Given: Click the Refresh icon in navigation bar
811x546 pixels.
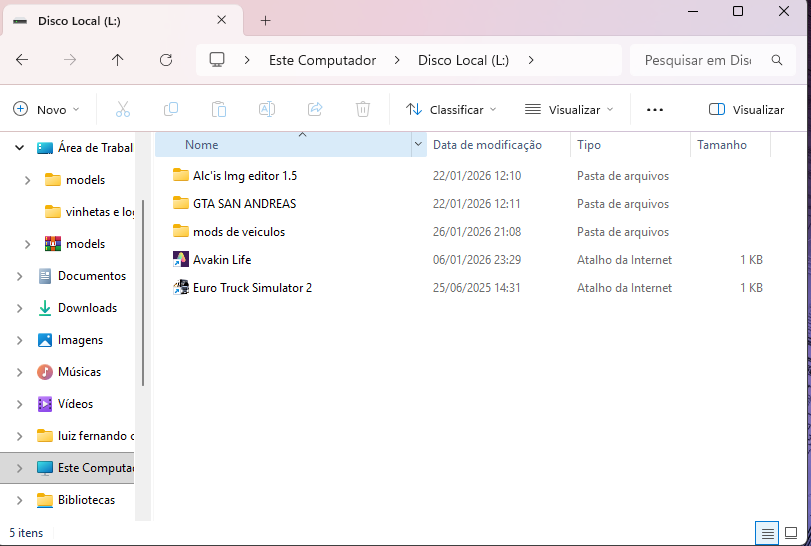Looking at the screenshot, I should pos(166,60).
